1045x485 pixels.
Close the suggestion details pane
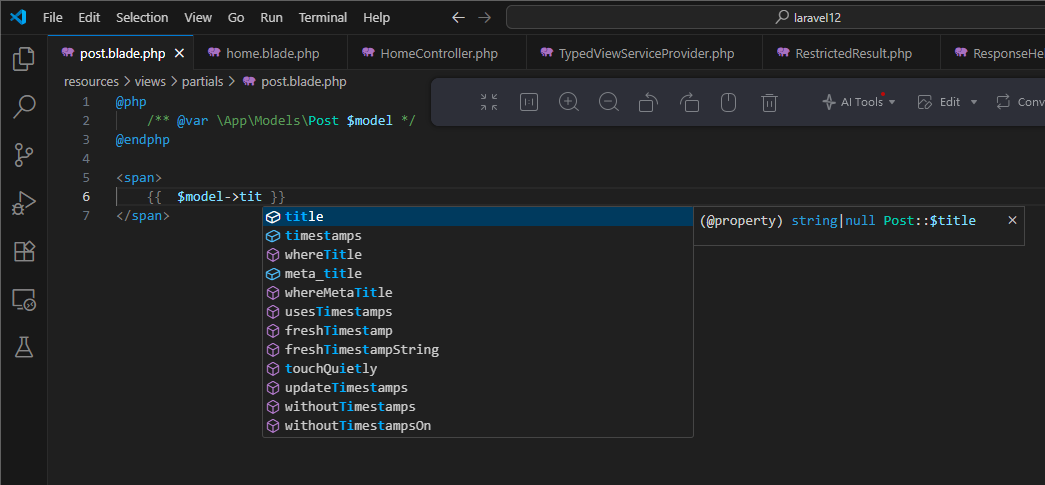click(x=1012, y=220)
